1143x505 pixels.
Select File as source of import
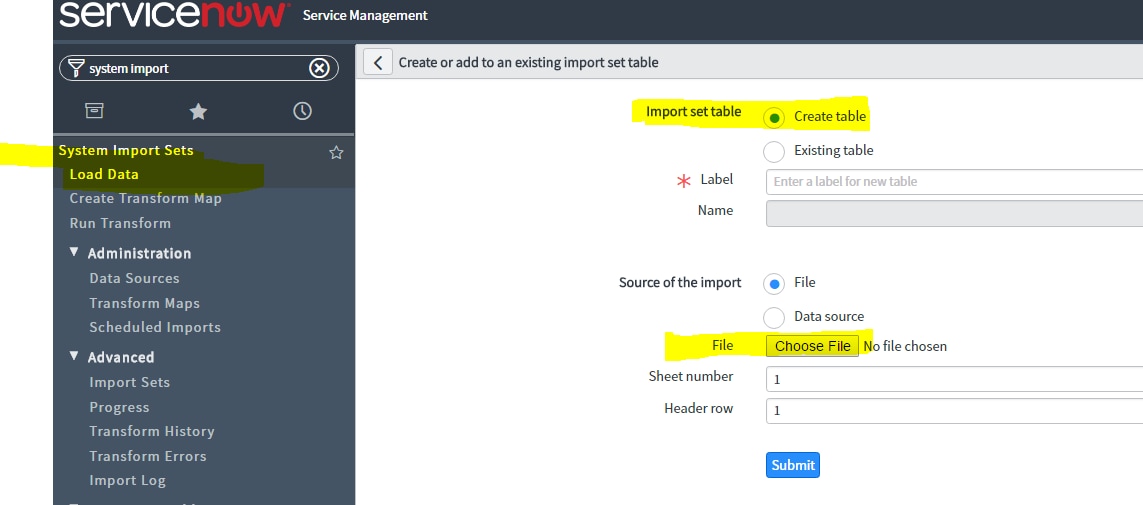[x=774, y=283]
